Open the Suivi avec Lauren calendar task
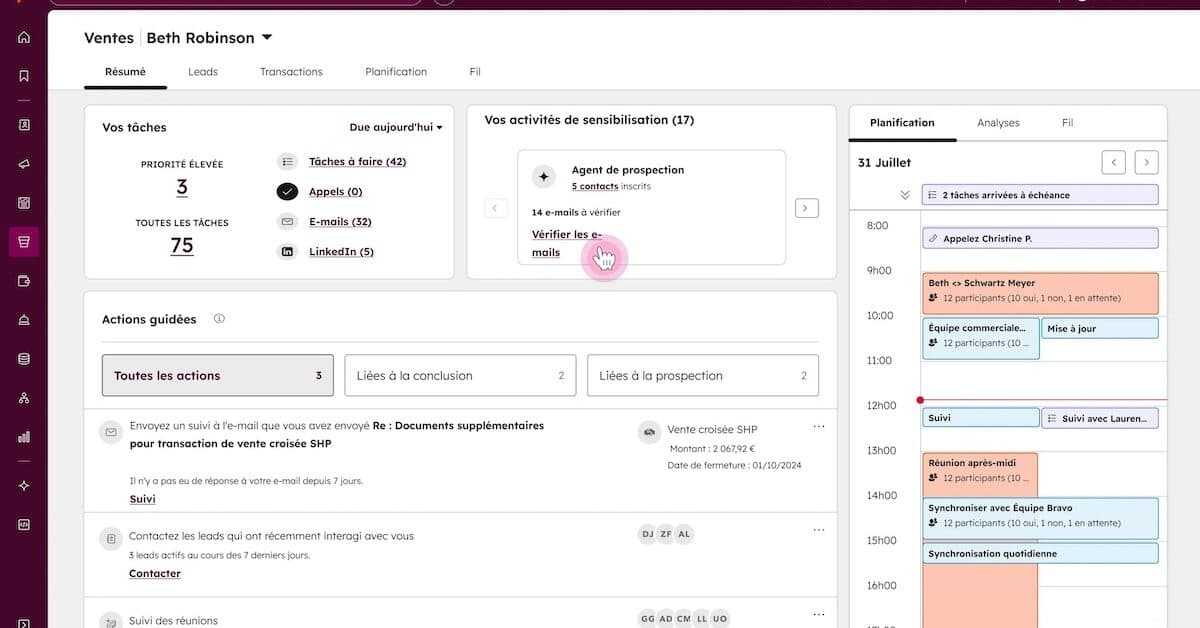Screen dimensions: 1200x628 (x=1100, y=418)
